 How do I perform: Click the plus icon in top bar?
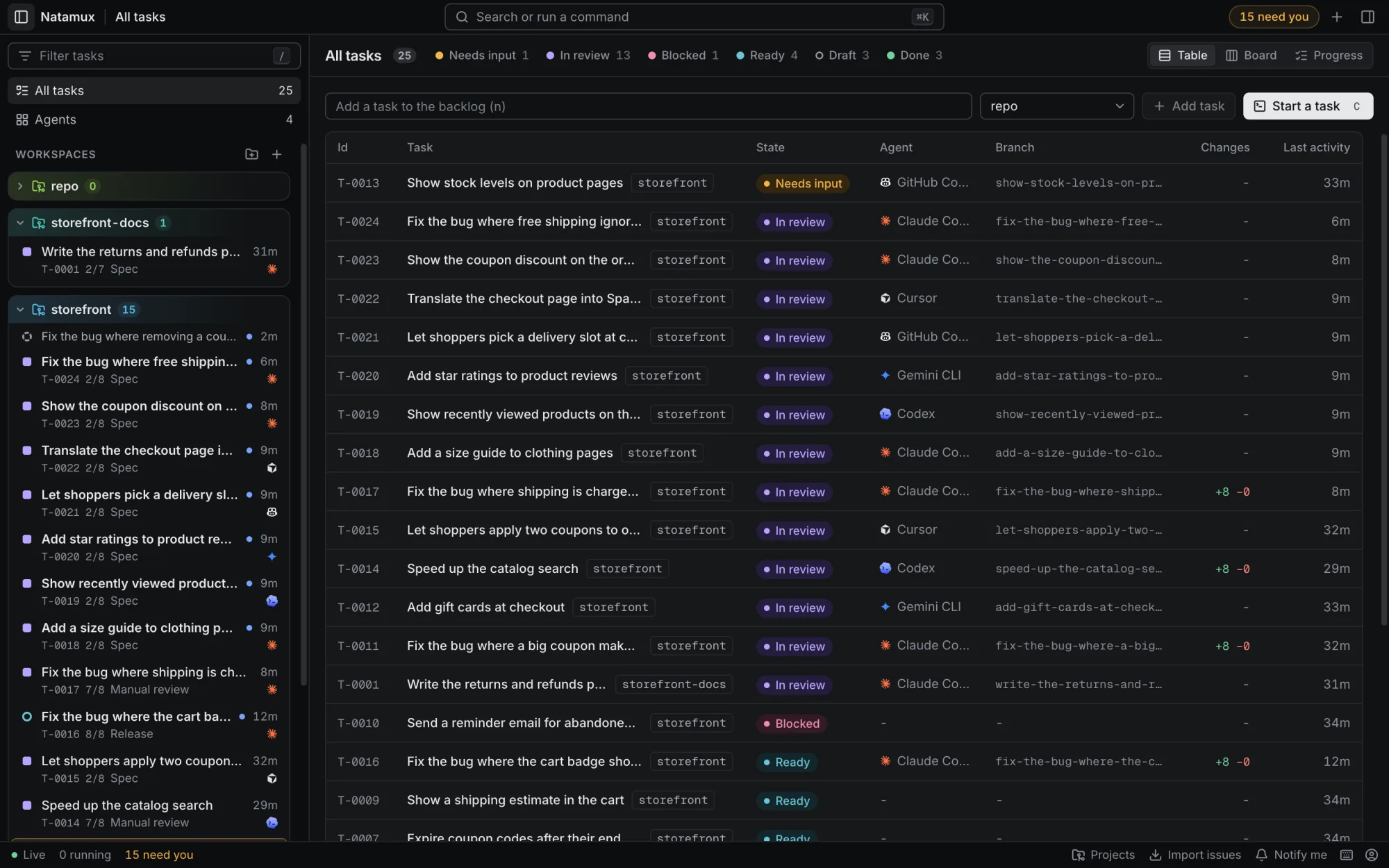point(1337,17)
